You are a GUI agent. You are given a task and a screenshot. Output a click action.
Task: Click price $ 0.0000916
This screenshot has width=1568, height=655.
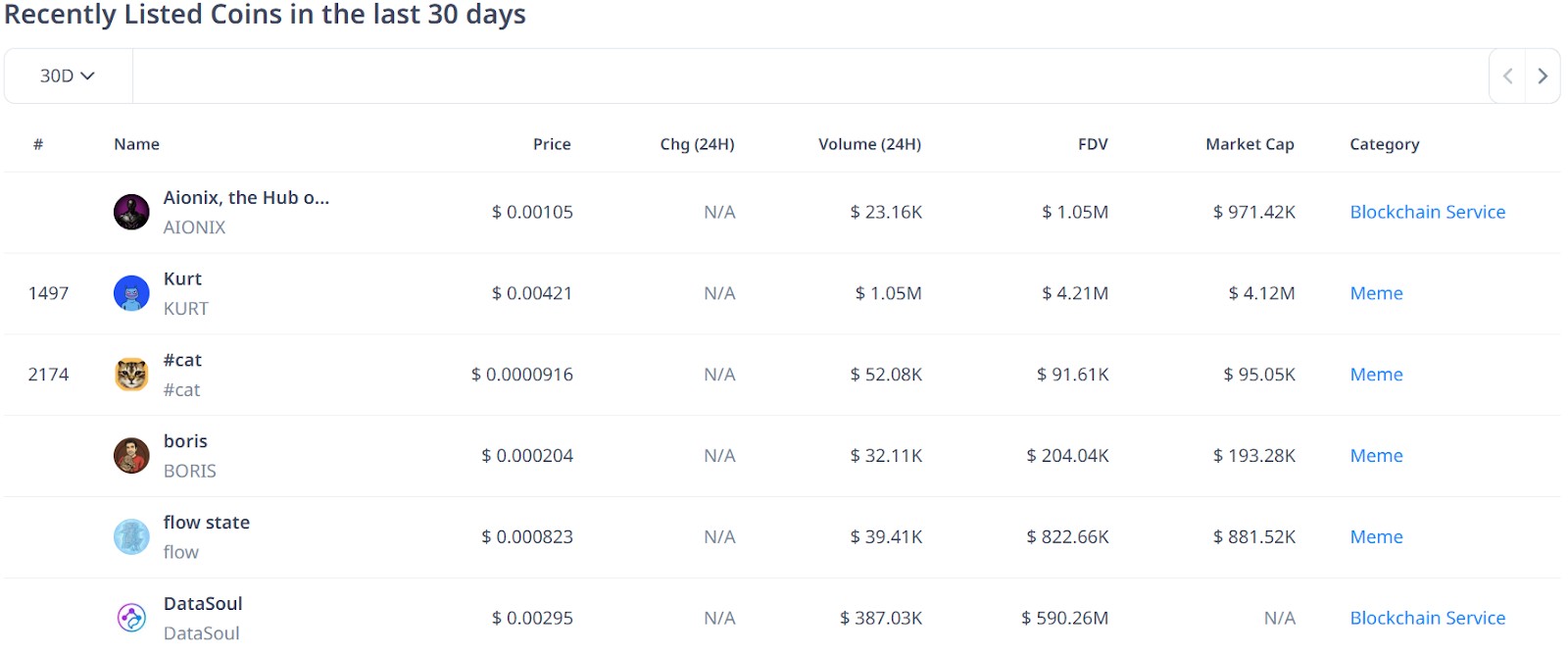(522, 375)
